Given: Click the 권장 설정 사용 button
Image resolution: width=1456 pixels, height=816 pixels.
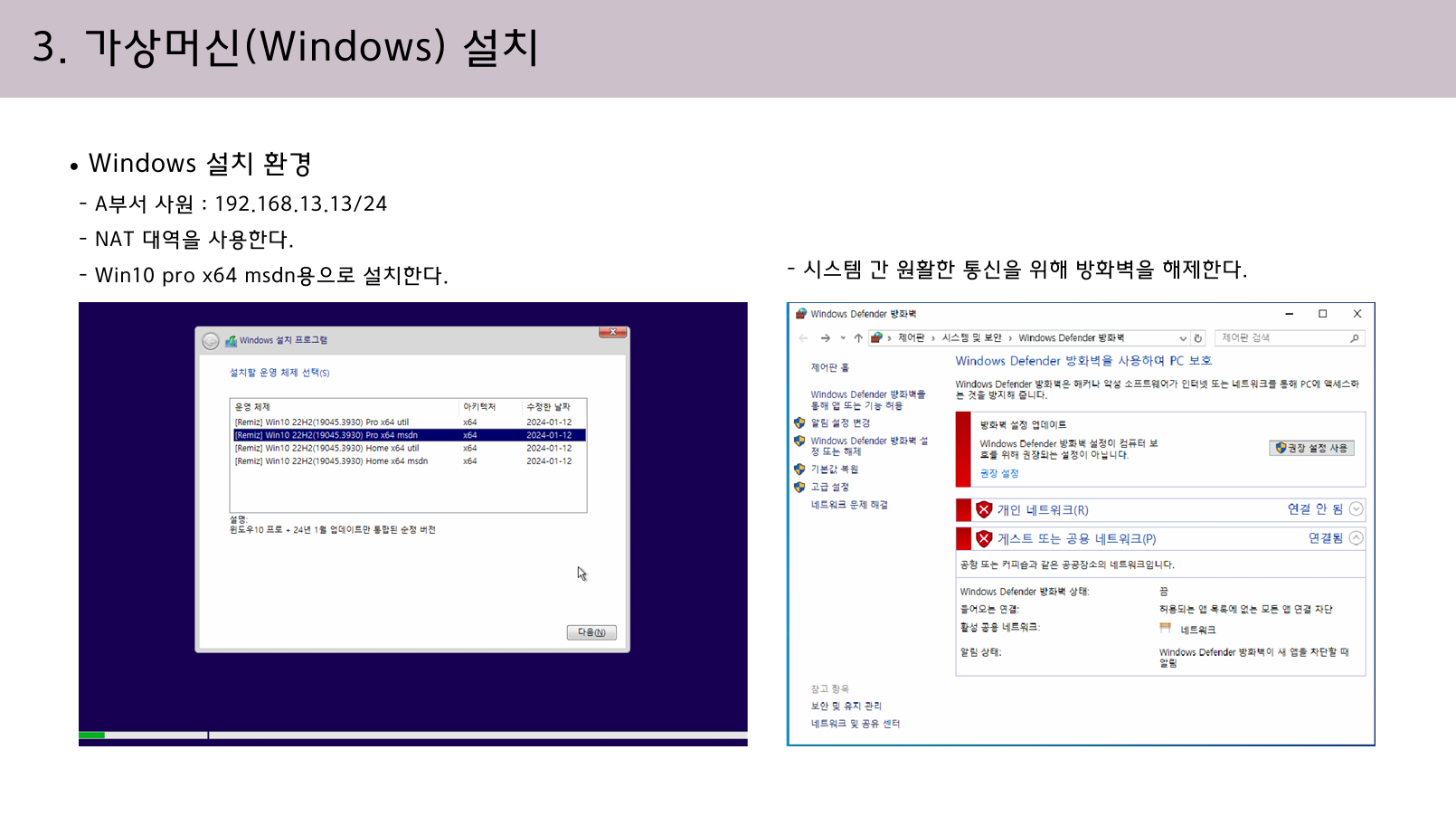Looking at the screenshot, I should click(x=1311, y=449).
